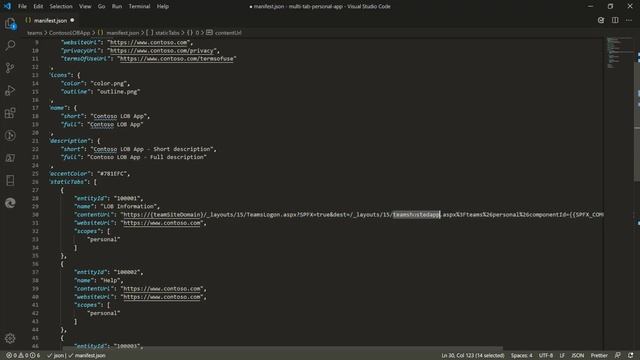Click the Visual Studio Code logo icon
The image size is (640, 360).
7,6
